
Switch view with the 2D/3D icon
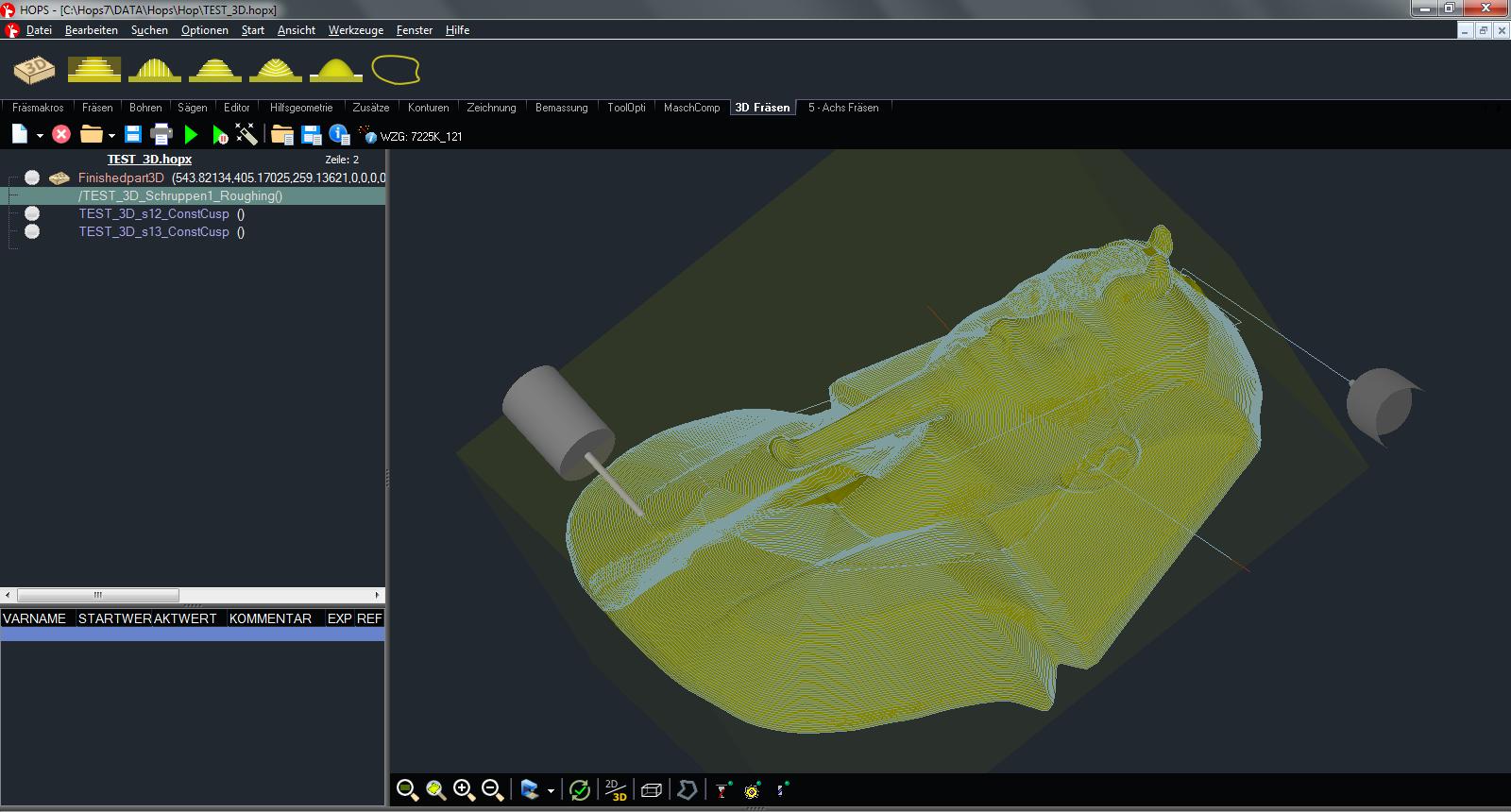point(616,790)
